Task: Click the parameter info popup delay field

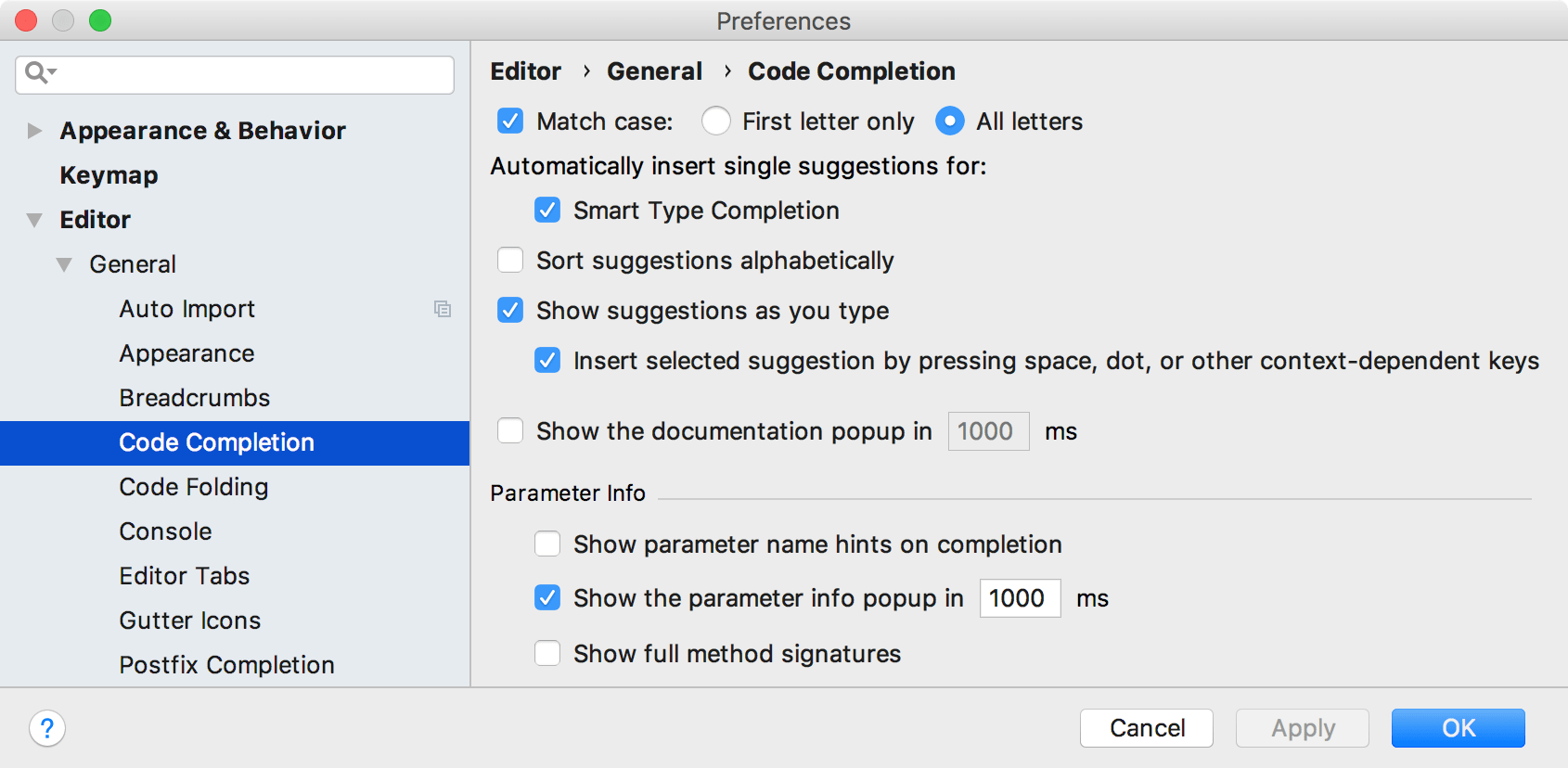Action: tap(1019, 598)
